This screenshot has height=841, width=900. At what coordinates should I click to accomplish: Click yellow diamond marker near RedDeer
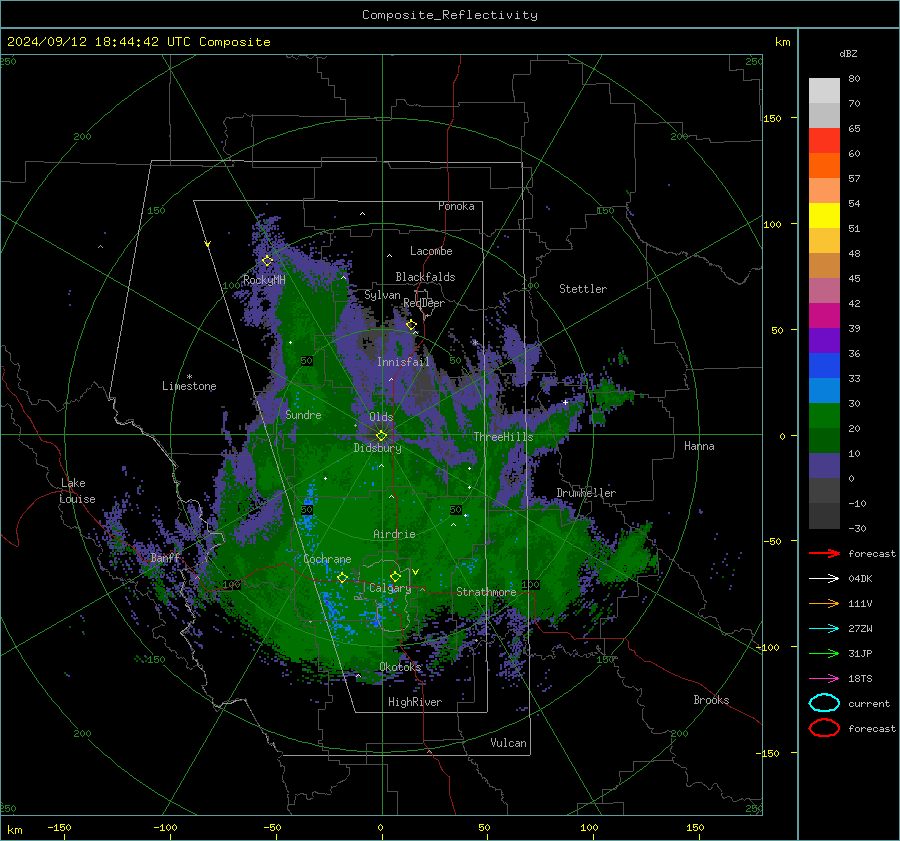coord(411,325)
